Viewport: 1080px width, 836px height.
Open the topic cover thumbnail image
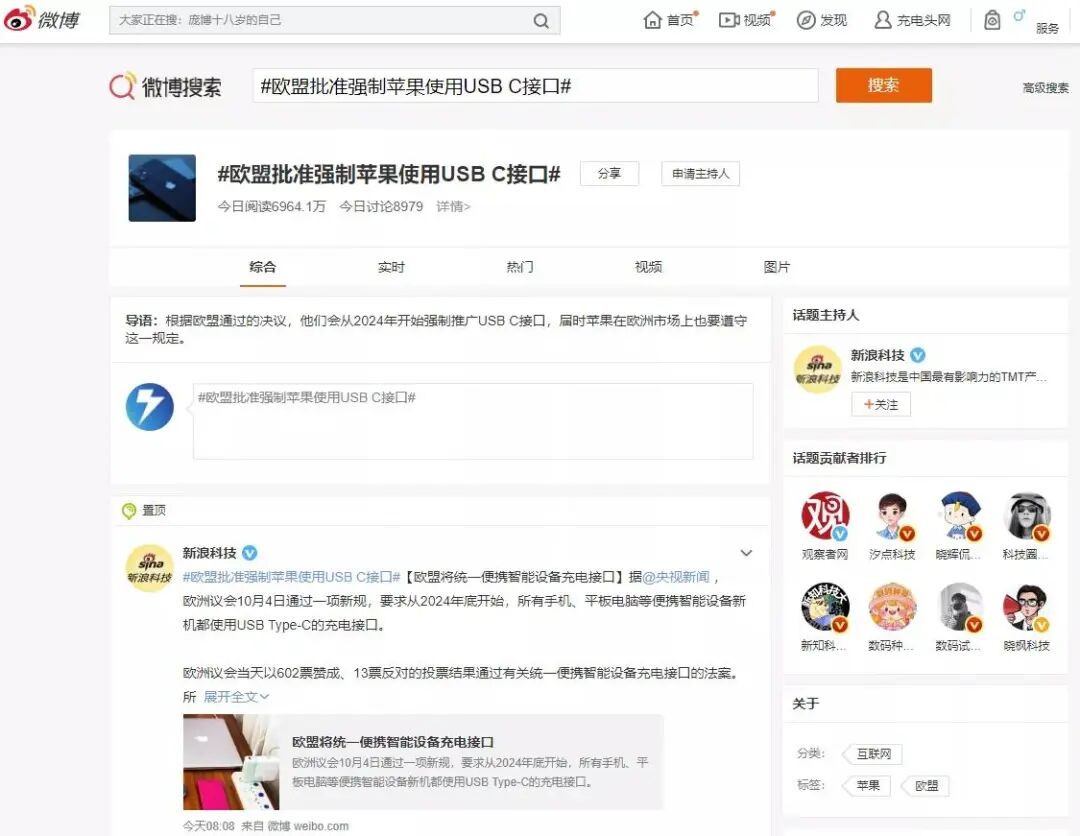pos(163,188)
